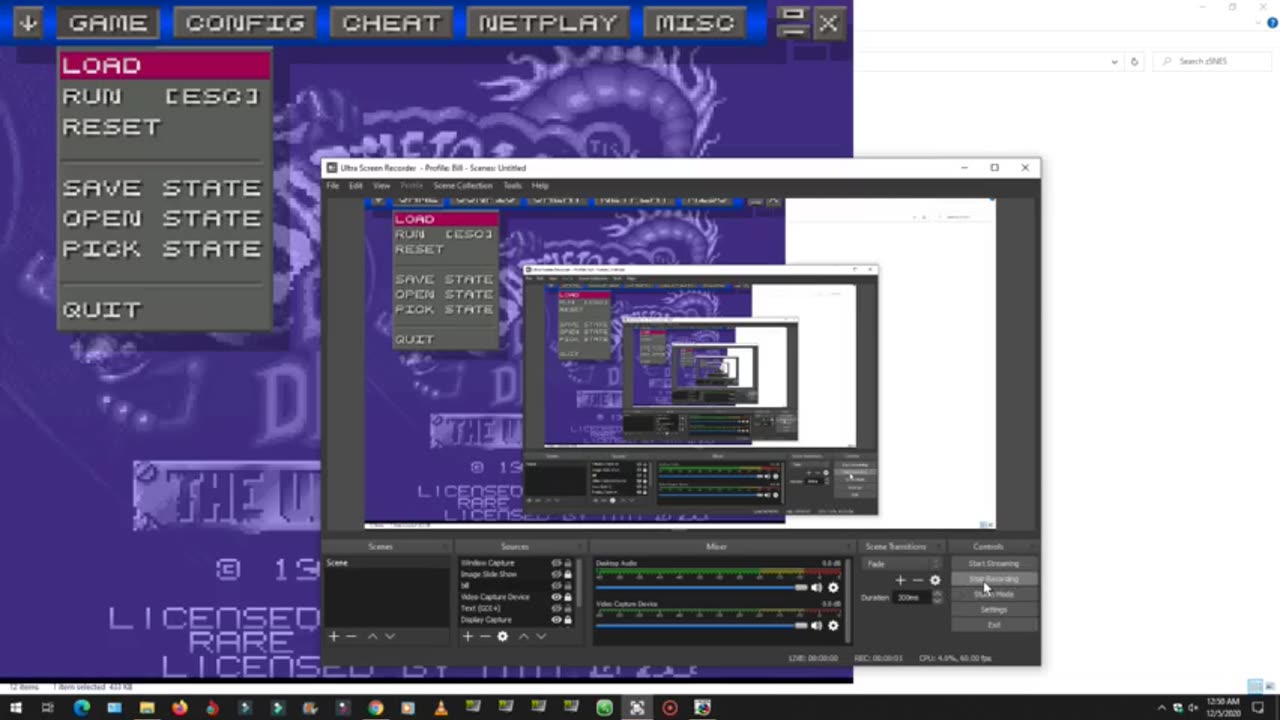Add a scene transition with plus icon
Image resolution: width=1280 pixels, height=720 pixels.
point(900,580)
